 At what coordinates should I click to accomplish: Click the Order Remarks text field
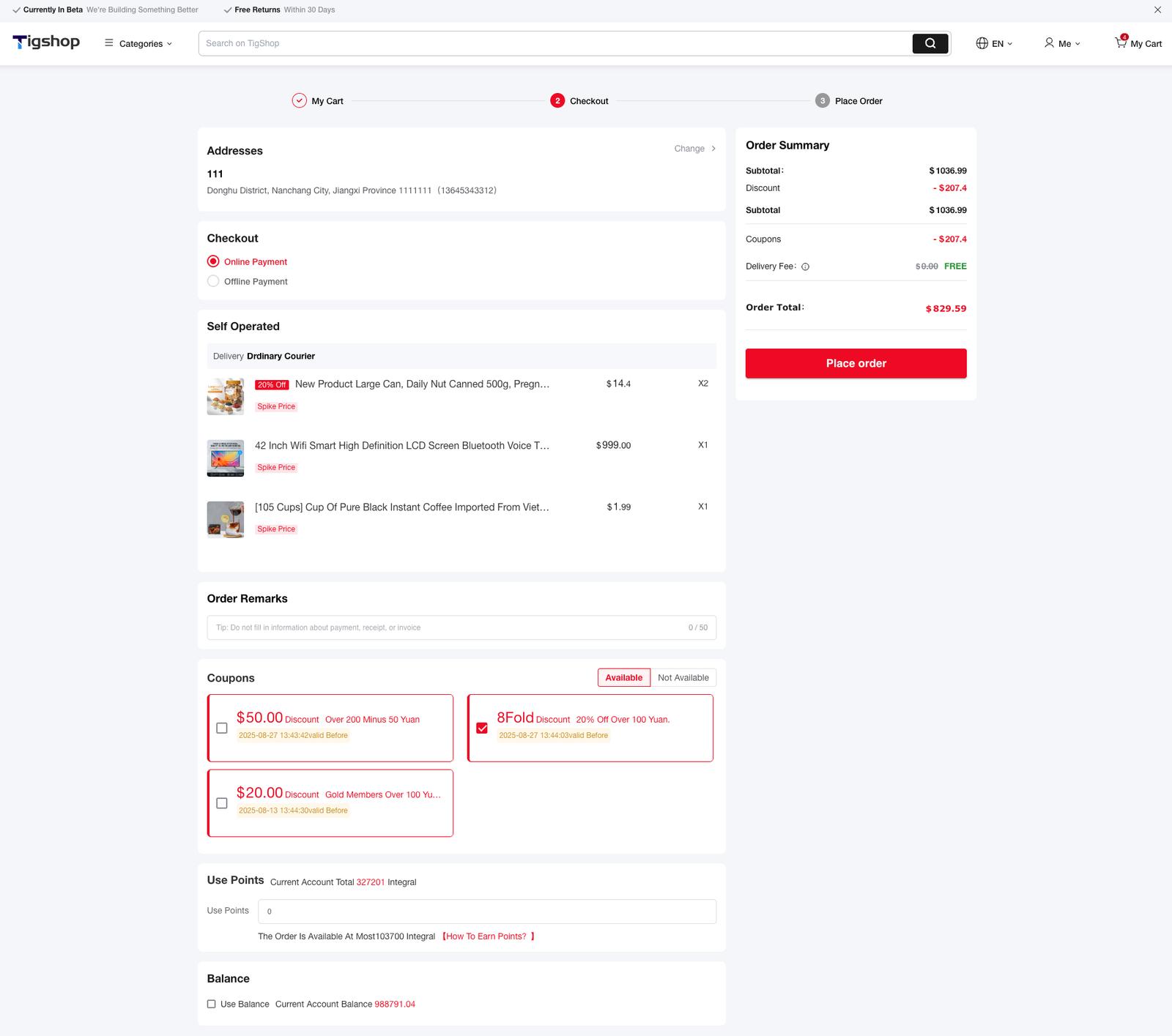pos(447,627)
